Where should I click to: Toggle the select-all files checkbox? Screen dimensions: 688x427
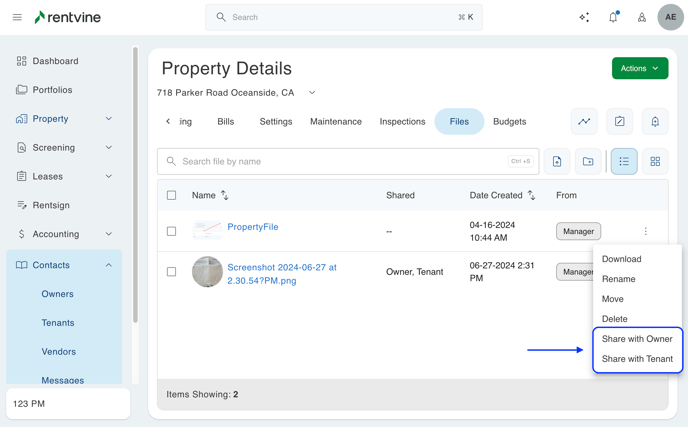click(171, 195)
